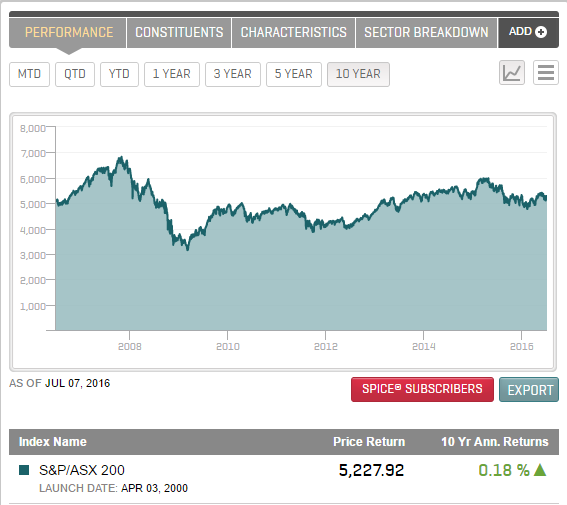The width and height of the screenshot is (567, 505).
Task: Select the 1 Year time range
Action: [172, 74]
